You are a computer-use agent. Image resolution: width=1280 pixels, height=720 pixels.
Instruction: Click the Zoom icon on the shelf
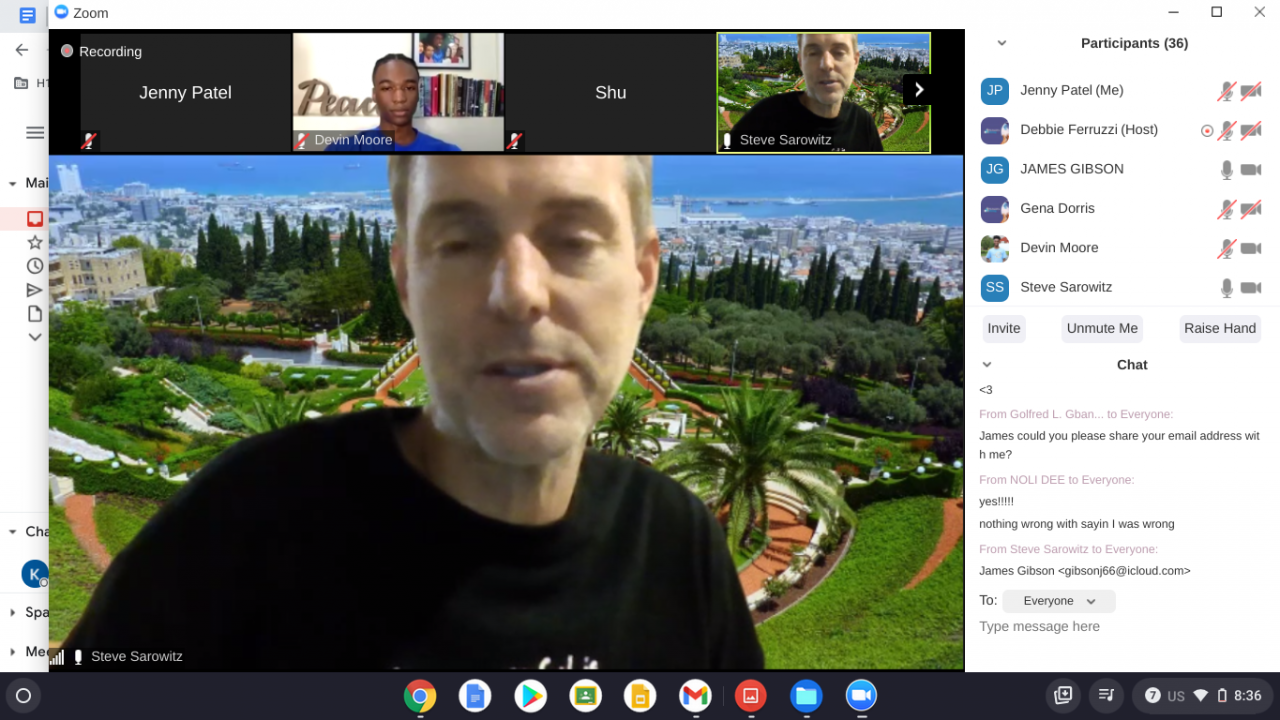pyautogui.click(x=861, y=695)
